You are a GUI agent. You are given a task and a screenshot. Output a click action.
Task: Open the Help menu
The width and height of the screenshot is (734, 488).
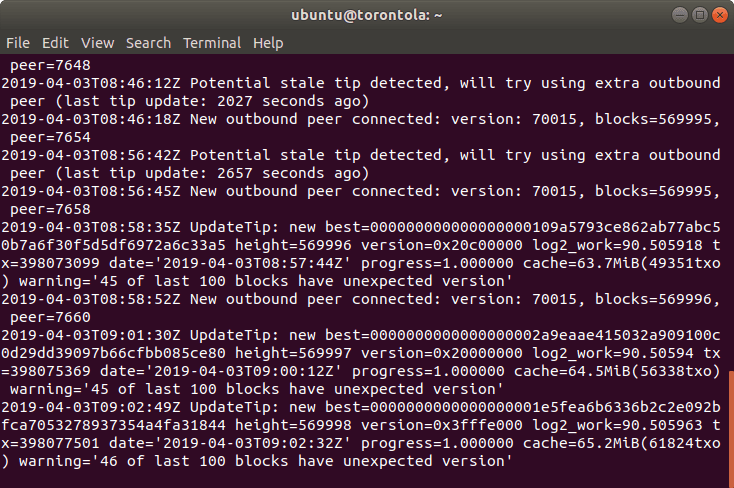(x=268, y=43)
